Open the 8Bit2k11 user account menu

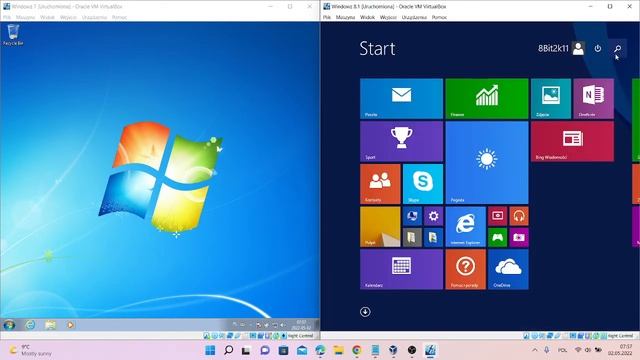(561, 48)
